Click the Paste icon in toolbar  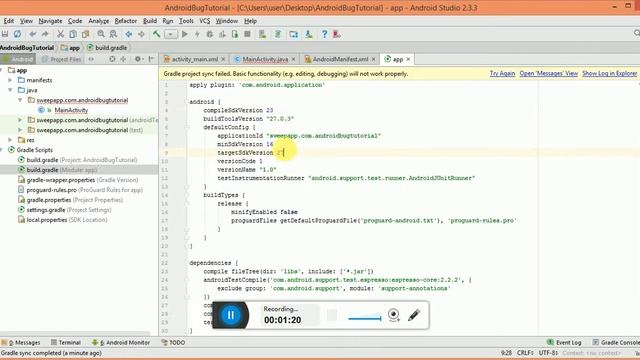pos(85,34)
